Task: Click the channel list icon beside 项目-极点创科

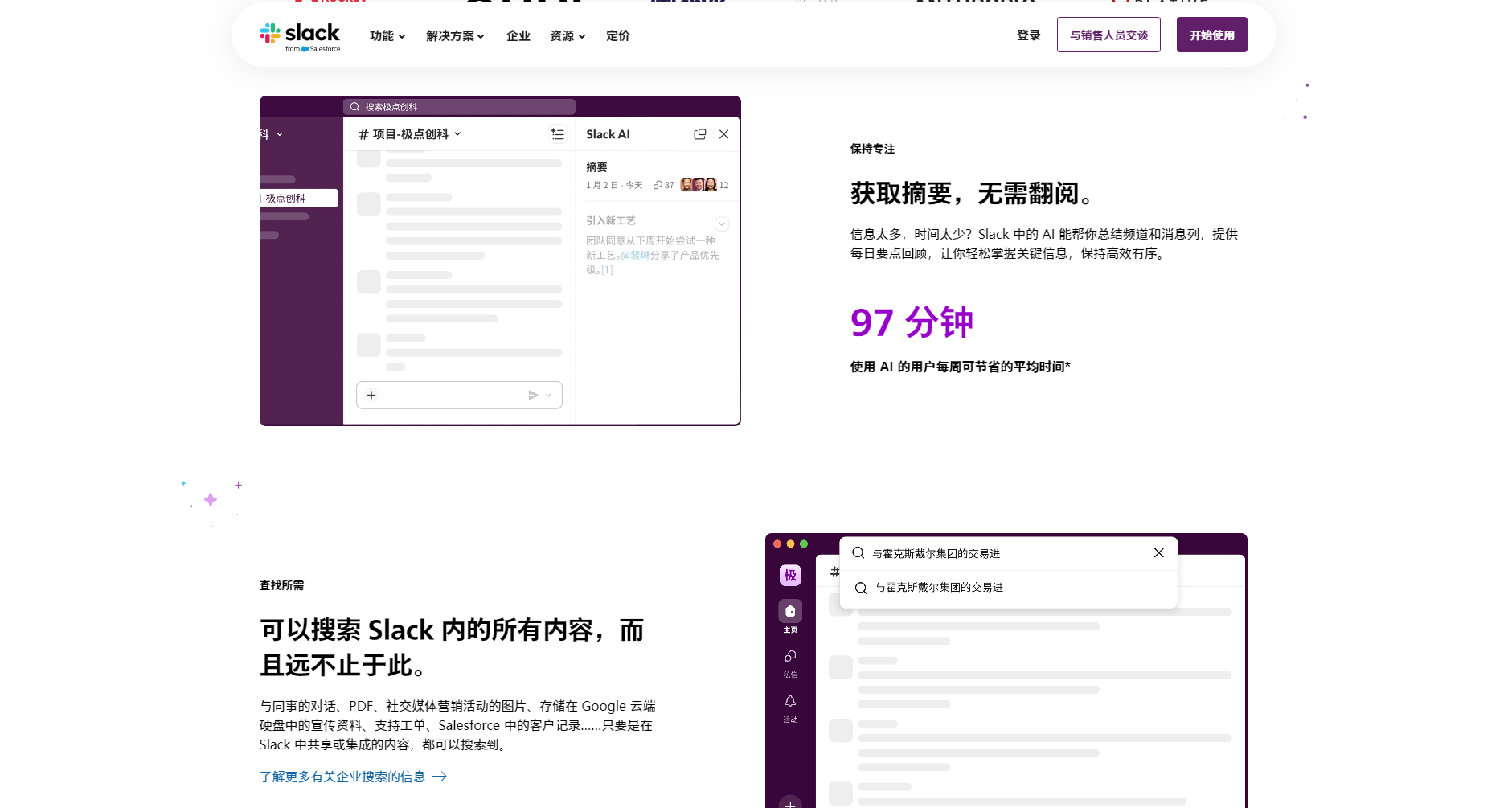Action: (557, 134)
